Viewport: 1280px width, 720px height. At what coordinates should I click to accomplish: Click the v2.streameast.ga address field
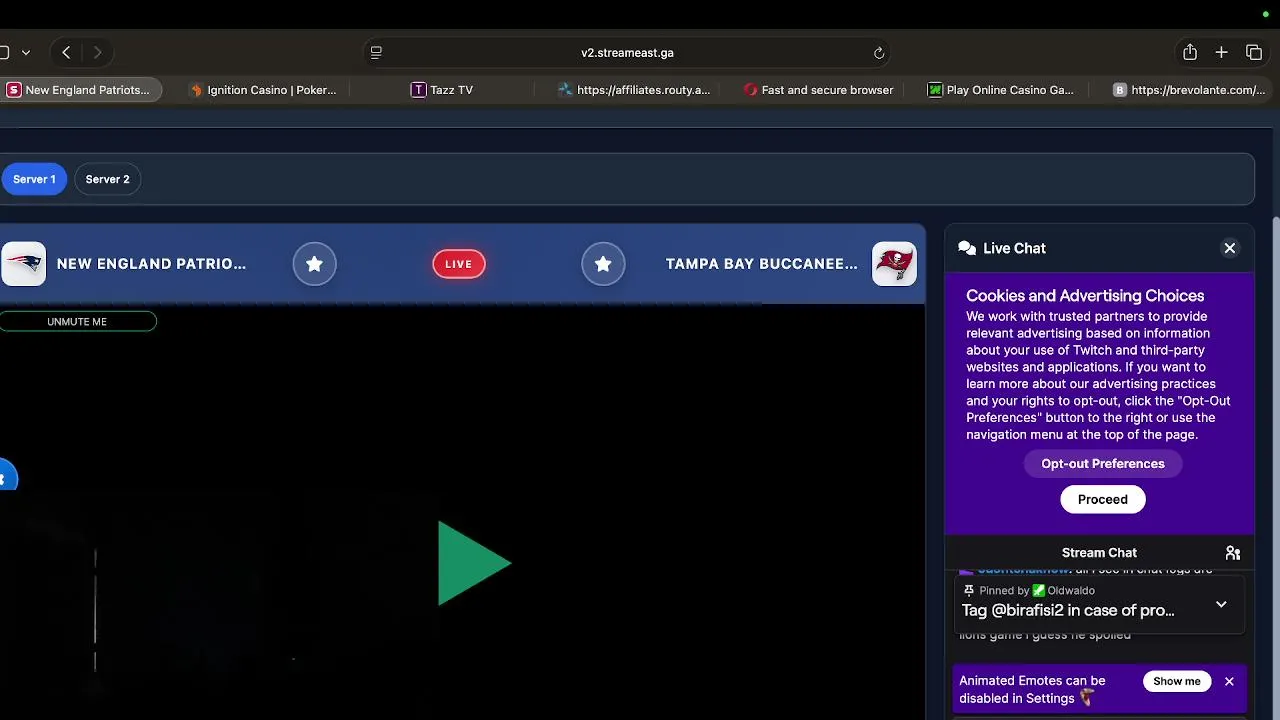point(627,52)
